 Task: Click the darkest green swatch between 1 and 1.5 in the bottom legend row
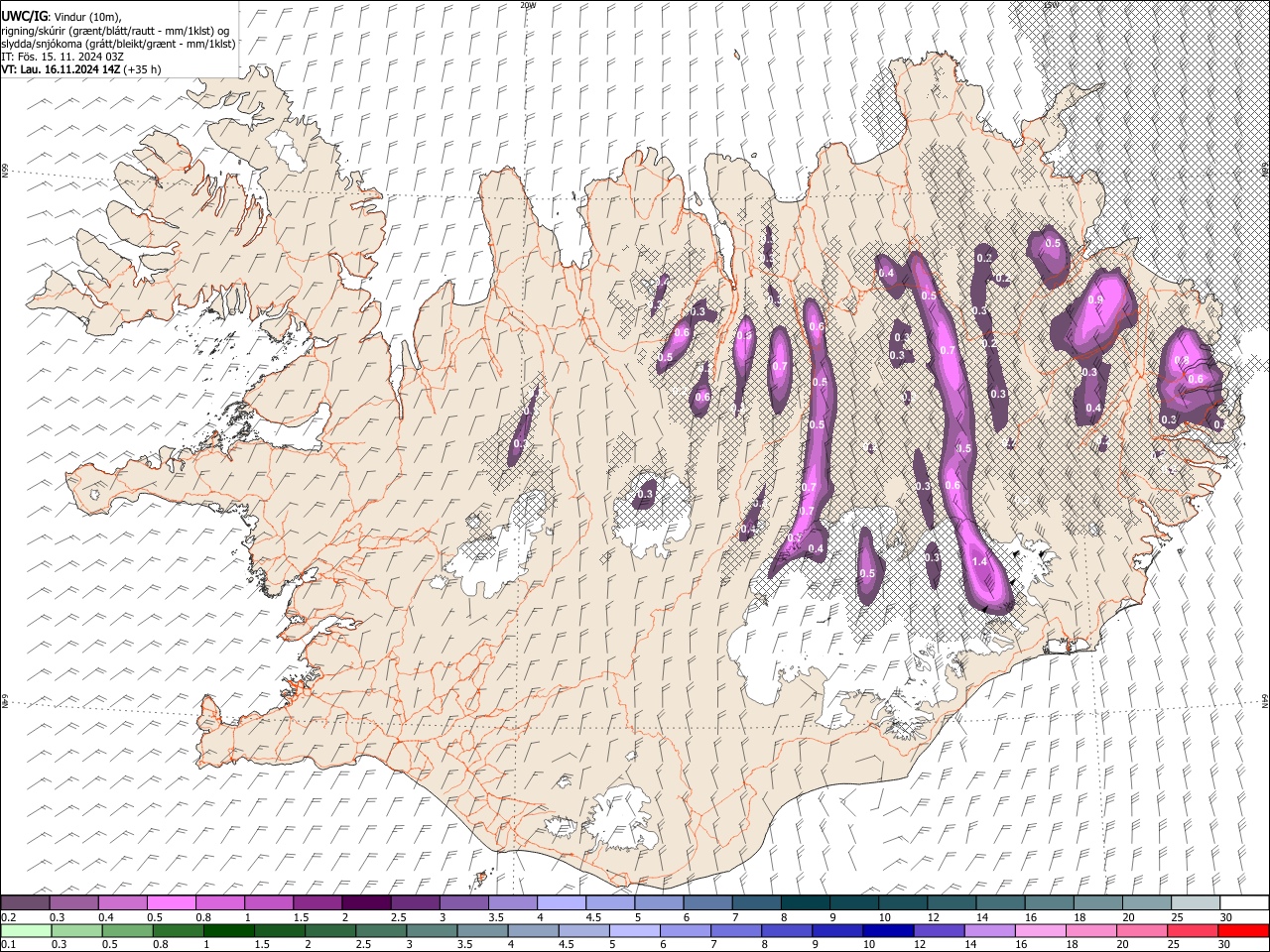click(229, 930)
